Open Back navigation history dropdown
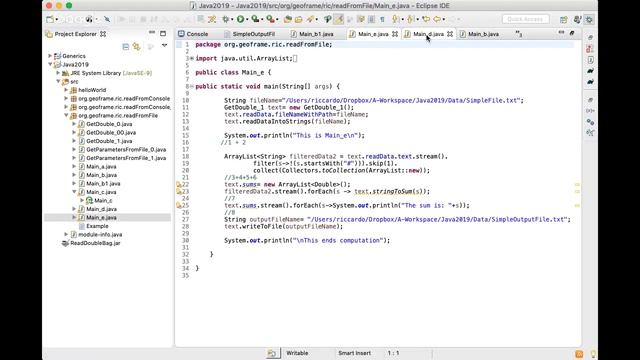This screenshot has height=360, width=640. point(444,19)
